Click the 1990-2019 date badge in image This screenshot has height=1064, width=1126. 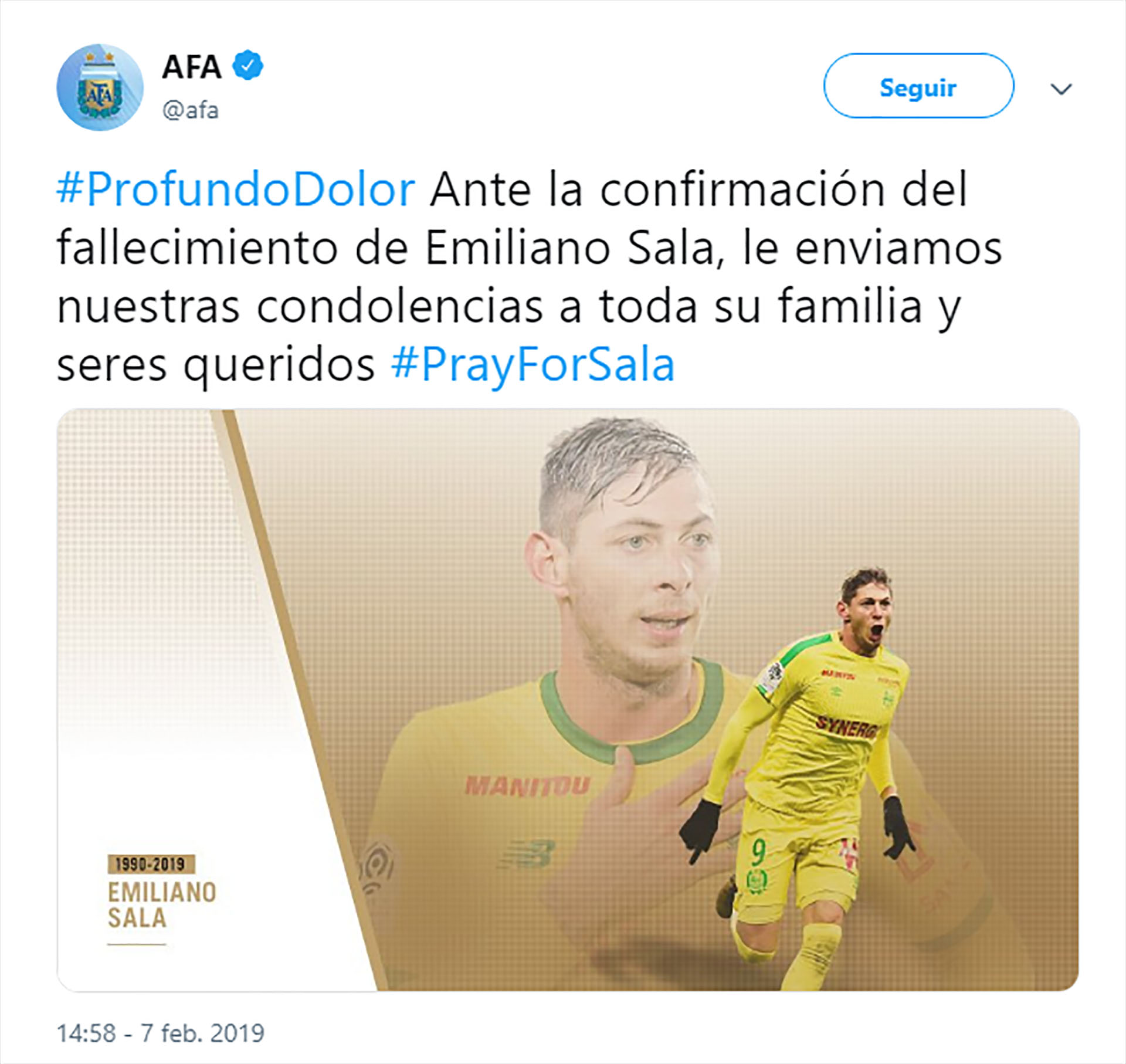[x=151, y=864]
